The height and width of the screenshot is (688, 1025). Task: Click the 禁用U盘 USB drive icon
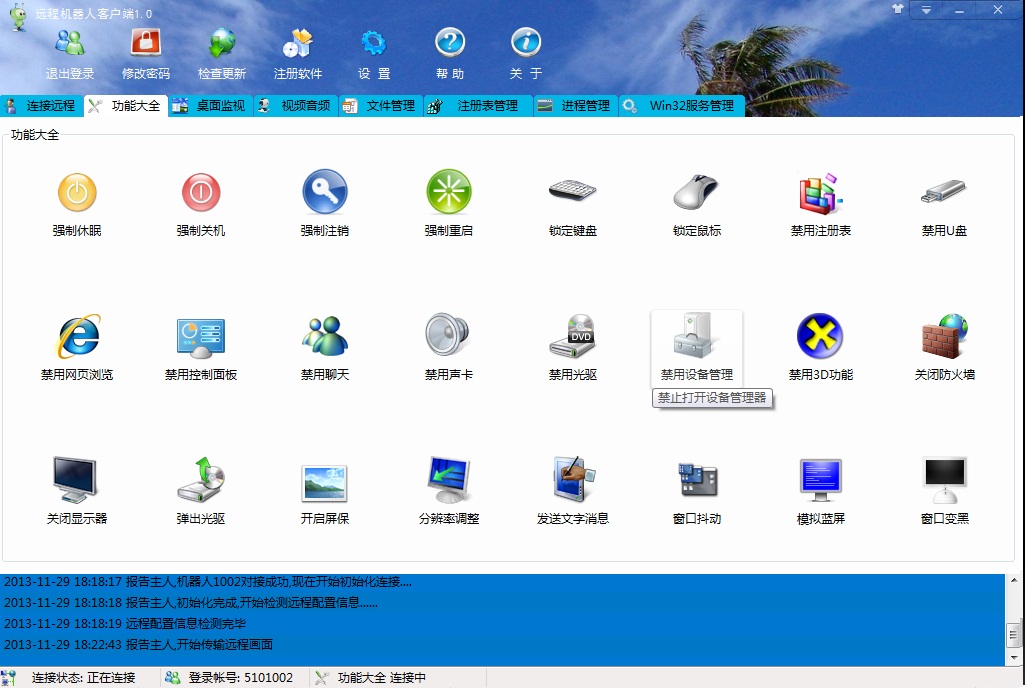[x=944, y=192]
